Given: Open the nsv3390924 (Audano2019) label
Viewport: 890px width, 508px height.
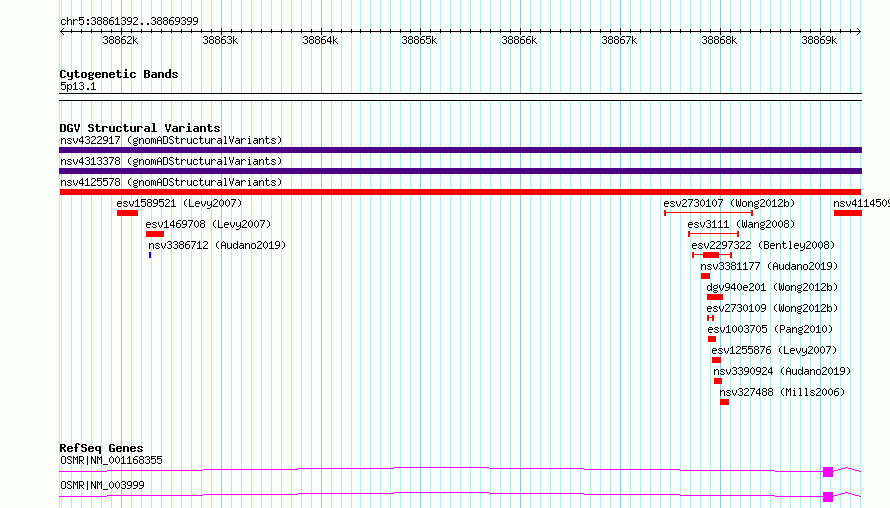Looking at the screenshot, I should (782, 371).
